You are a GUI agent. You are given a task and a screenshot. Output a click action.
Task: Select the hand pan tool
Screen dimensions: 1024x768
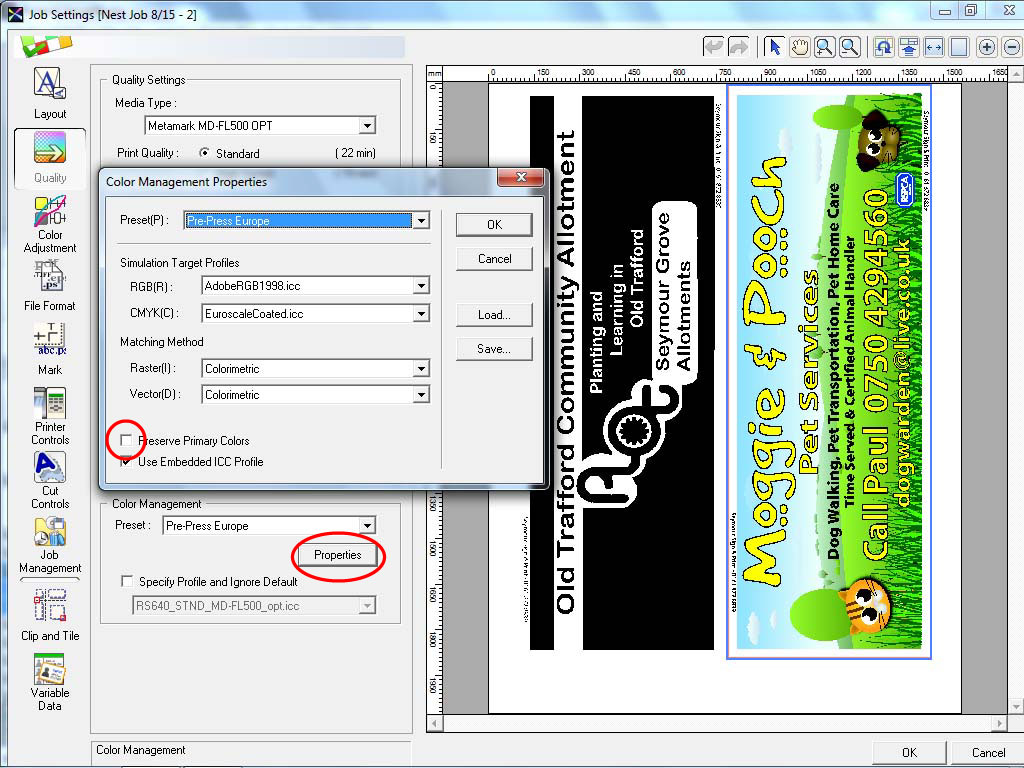pyautogui.click(x=799, y=47)
